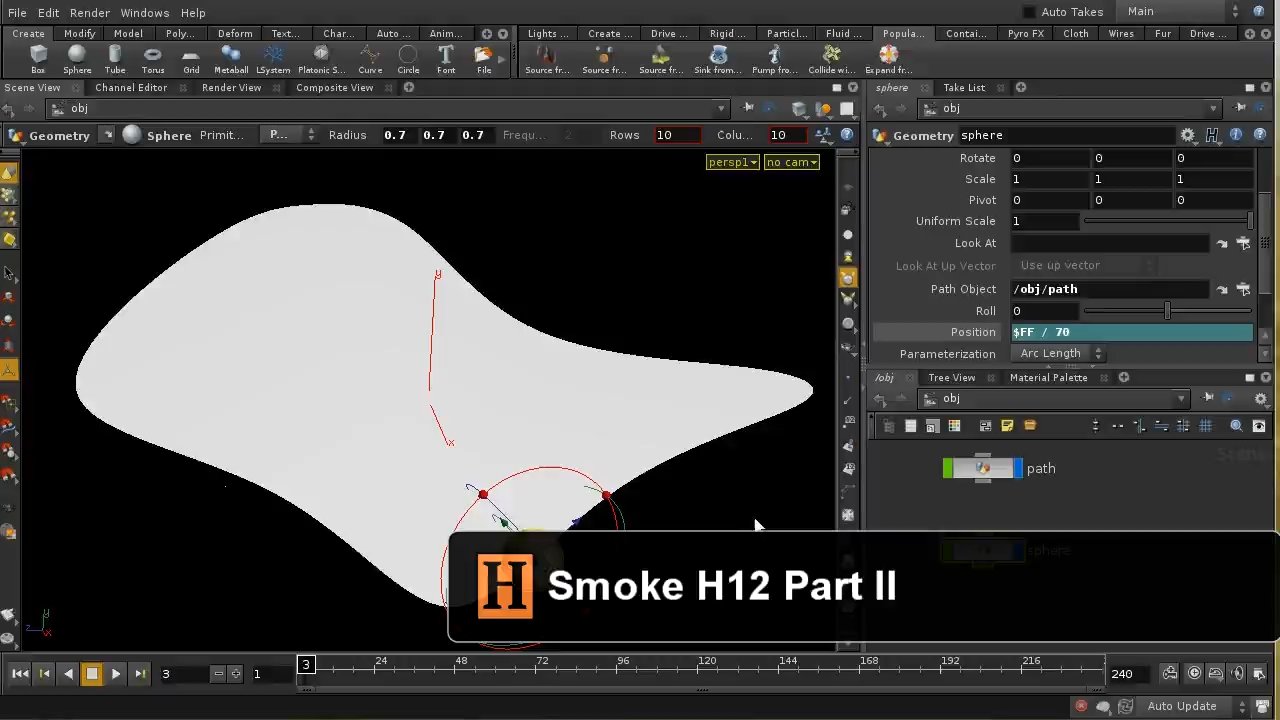1280x720 pixels.
Task: Open the persp1 viewport menu
Action: pos(732,162)
